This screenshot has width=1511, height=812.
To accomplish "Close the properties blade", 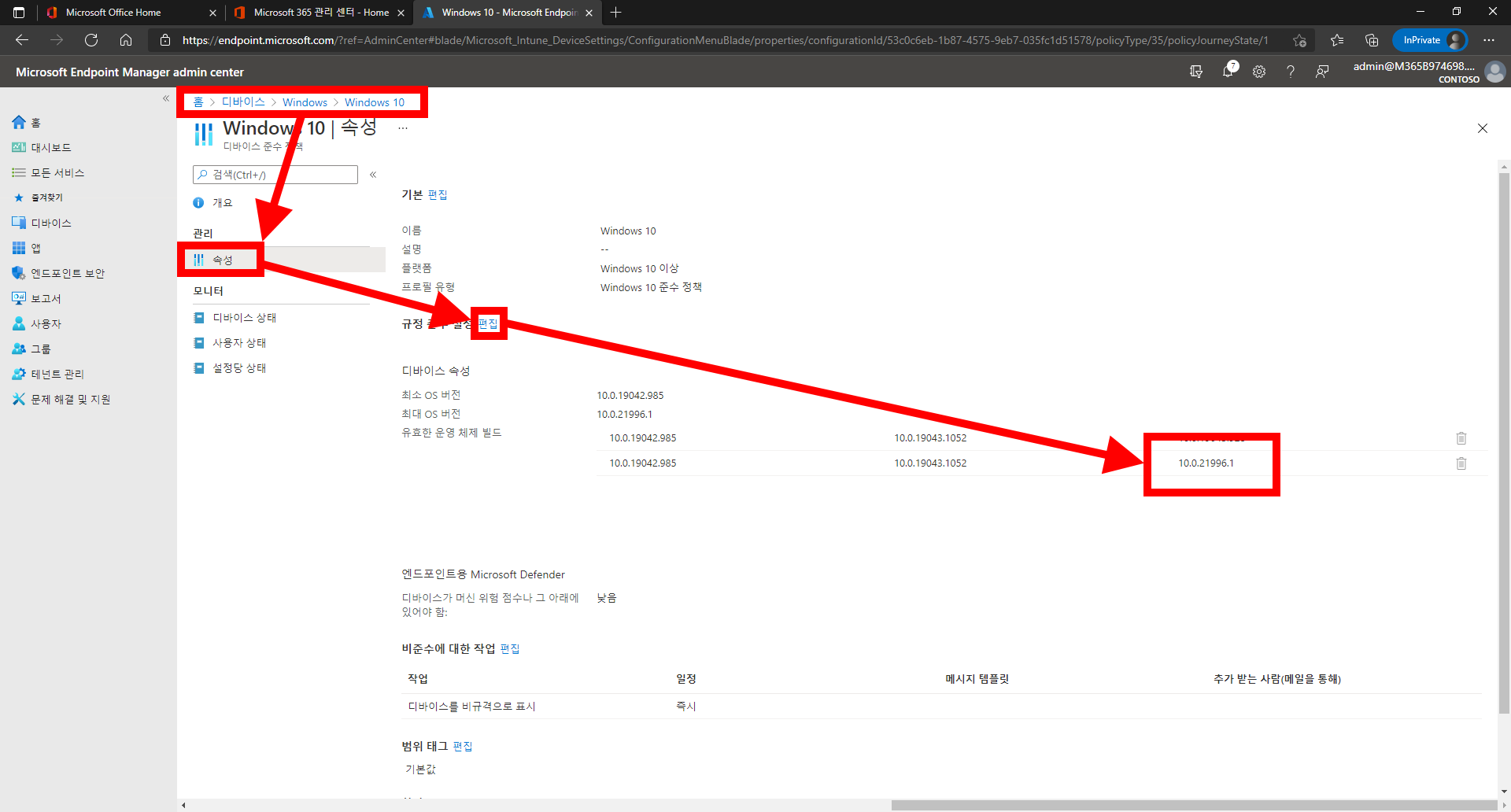I will tap(1483, 128).
